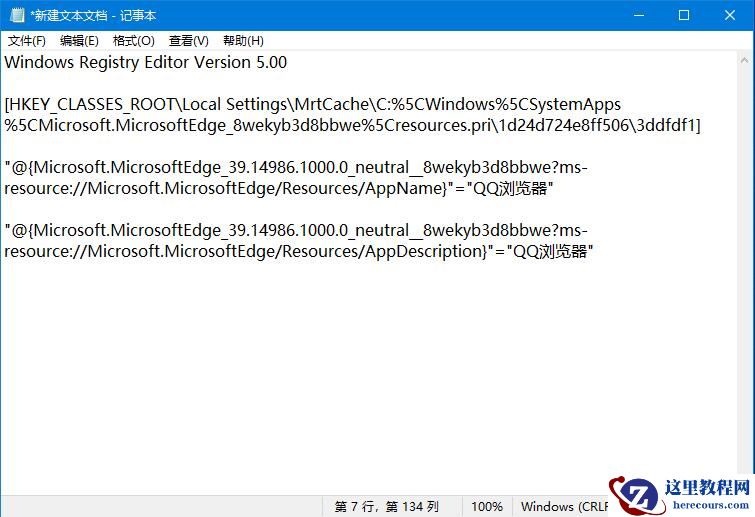This screenshot has height=517, width=755.
Task: Open the 帮助(H) menu
Action: click(243, 41)
